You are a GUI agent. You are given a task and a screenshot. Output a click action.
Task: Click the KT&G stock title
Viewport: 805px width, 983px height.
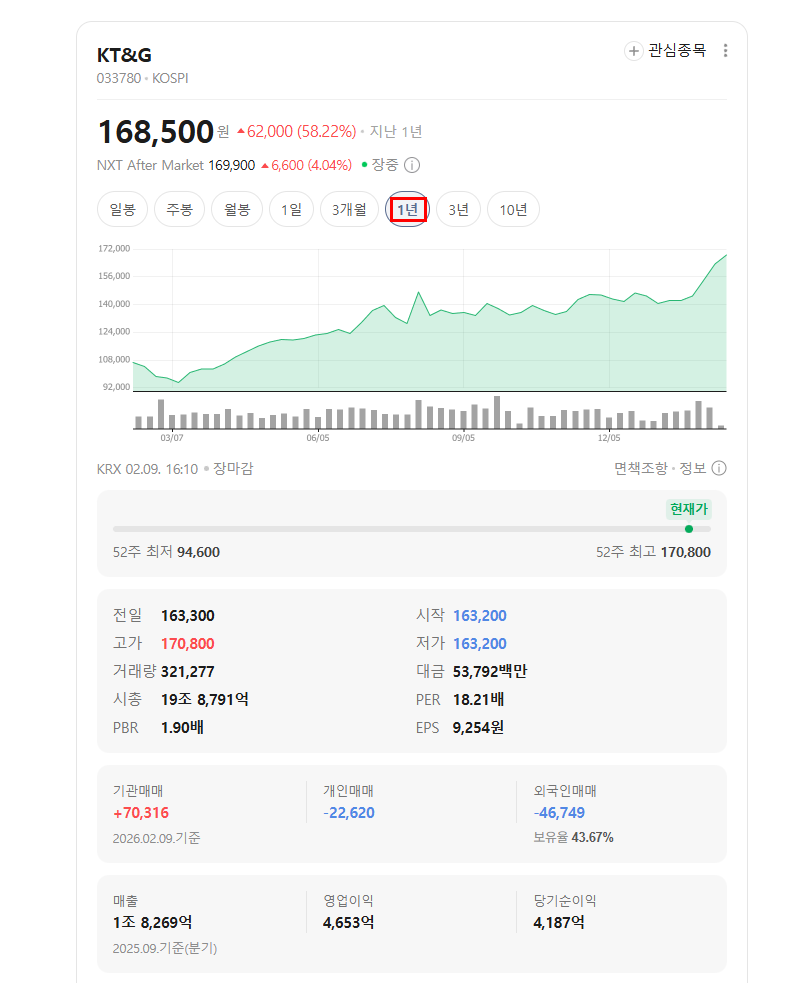pyautogui.click(x=124, y=55)
